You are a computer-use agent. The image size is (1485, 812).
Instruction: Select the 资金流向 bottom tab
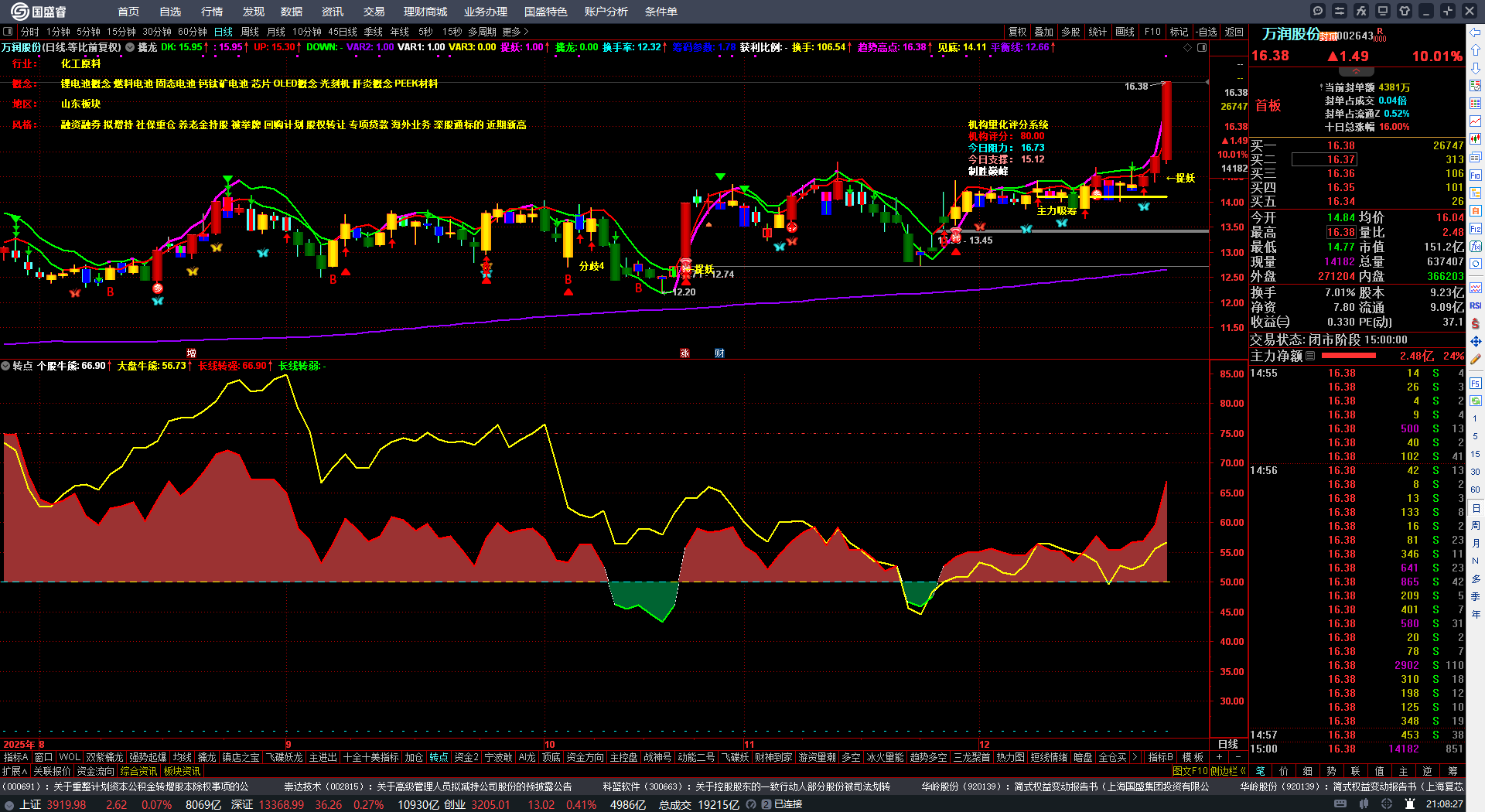click(x=96, y=771)
